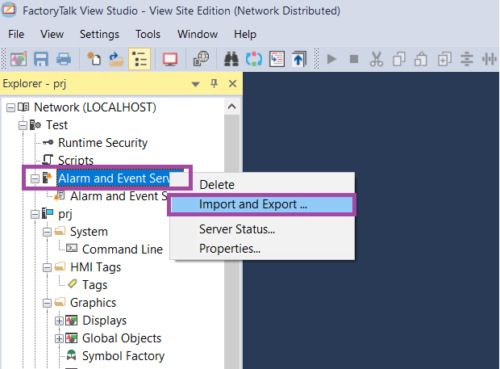The width and height of the screenshot is (500, 369).
Task: Click the Duplicate plus-box icon
Action: coord(444,59)
